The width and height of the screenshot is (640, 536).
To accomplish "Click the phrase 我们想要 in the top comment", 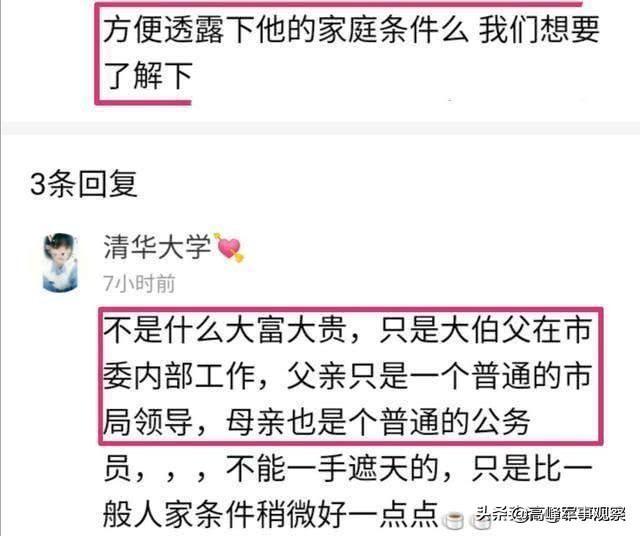I will click(x=538, y=29).
